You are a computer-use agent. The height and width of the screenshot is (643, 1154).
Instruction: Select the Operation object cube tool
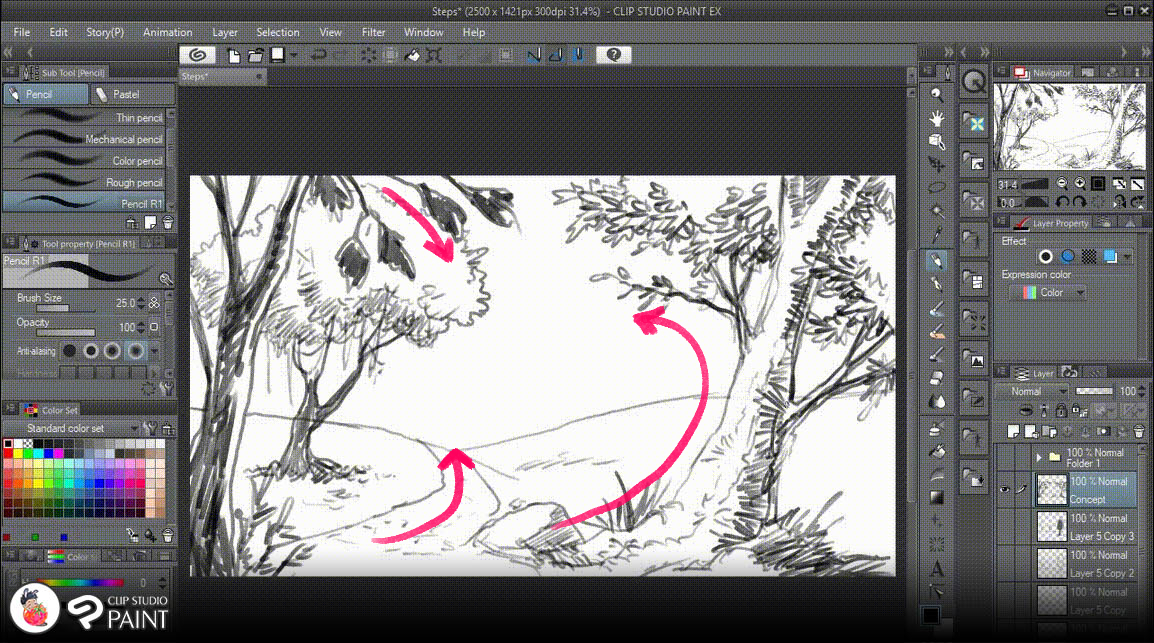(936, 141)
